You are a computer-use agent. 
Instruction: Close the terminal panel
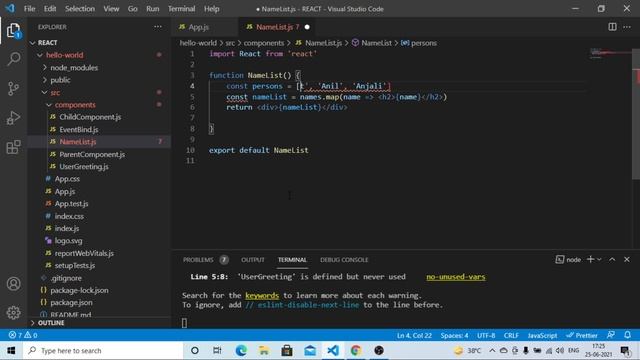(x=627, y=260)
